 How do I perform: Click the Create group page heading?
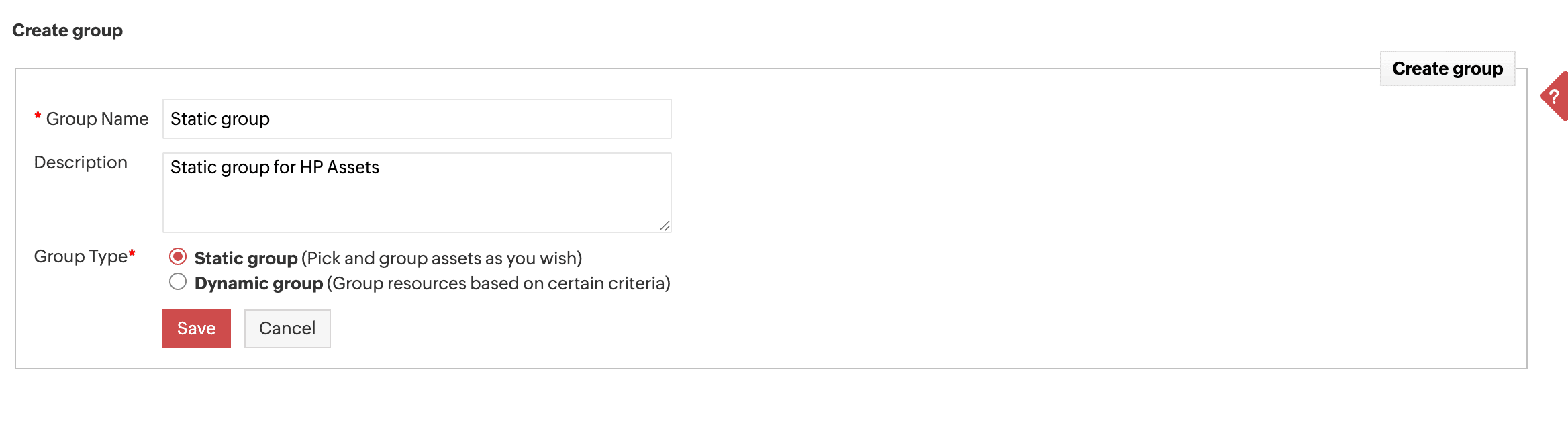point(67,30)
